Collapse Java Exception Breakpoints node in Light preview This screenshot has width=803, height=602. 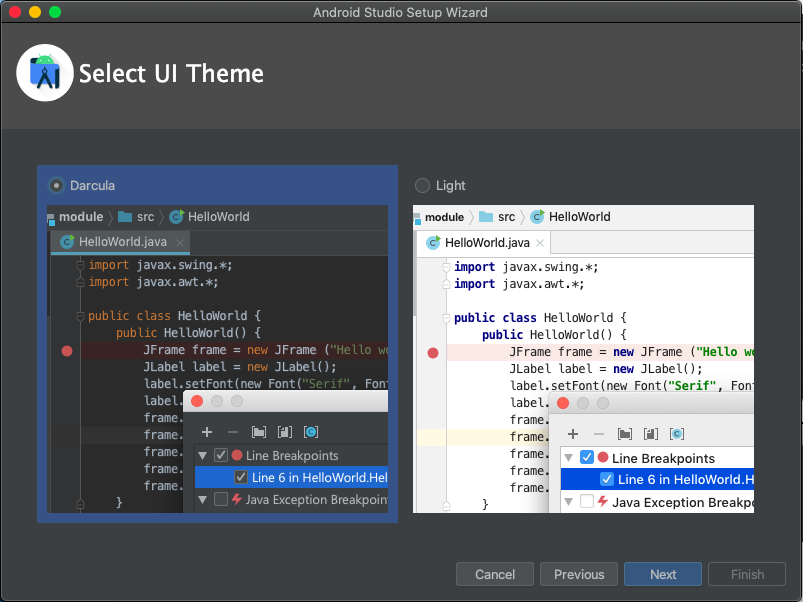tap(568, 501)
